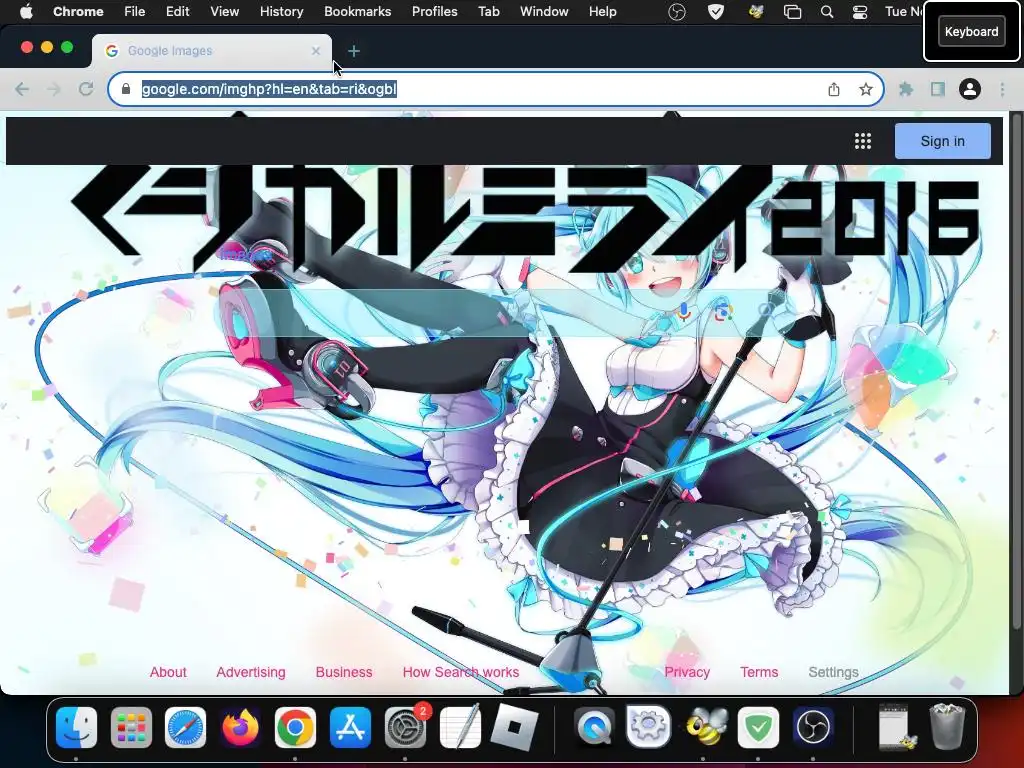Open the Edit menu
This screenshot has width=1024, height=768.
point(177,11)
